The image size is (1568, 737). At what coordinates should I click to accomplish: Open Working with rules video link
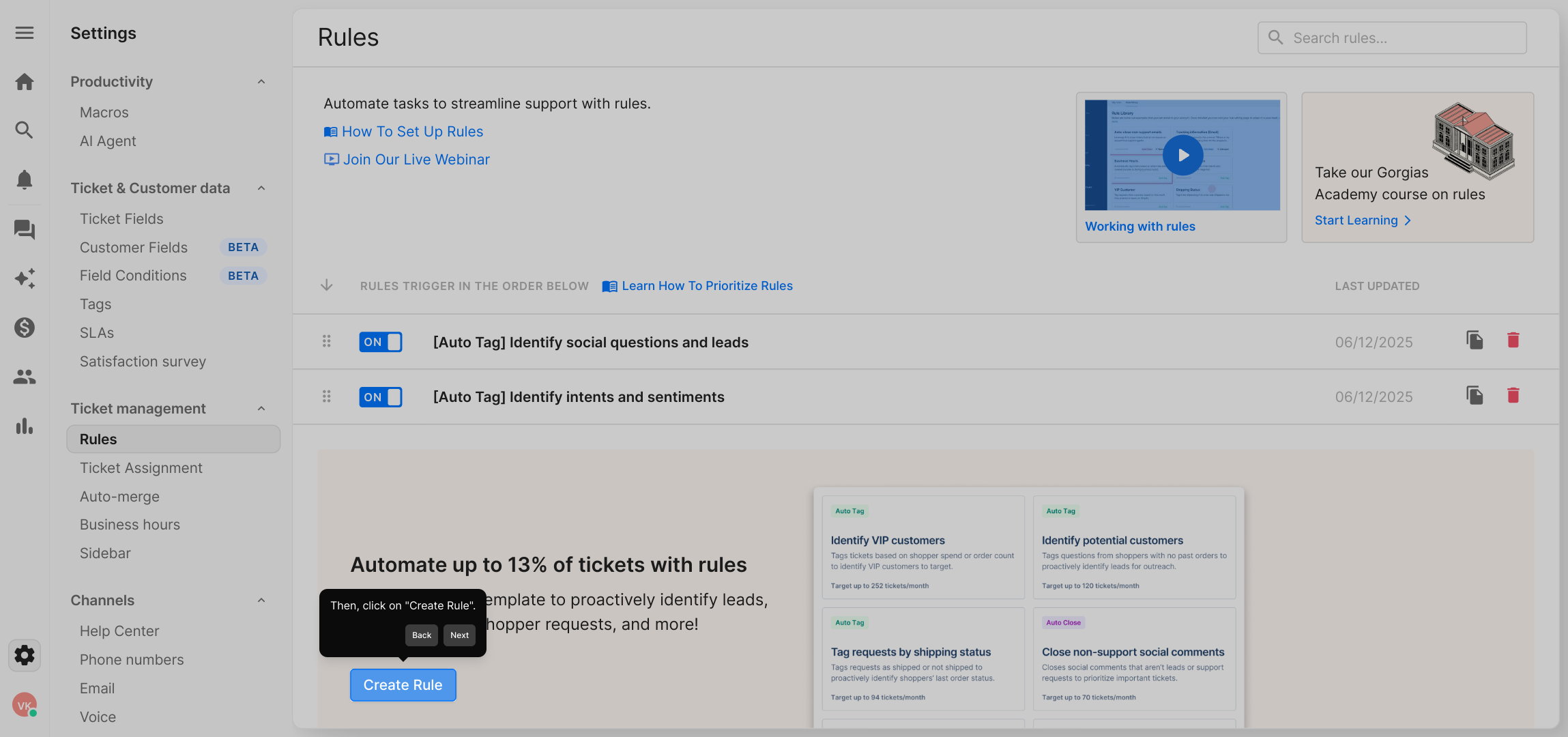coord(1140,227)
